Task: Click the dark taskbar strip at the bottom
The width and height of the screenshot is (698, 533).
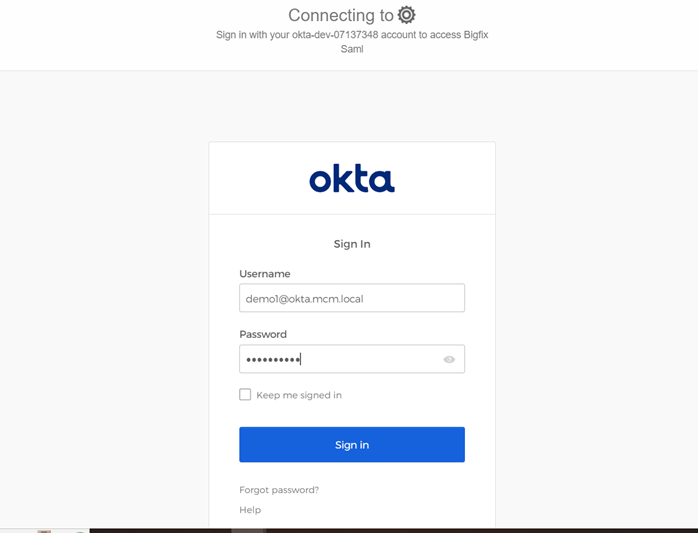Action: (400, 530)
